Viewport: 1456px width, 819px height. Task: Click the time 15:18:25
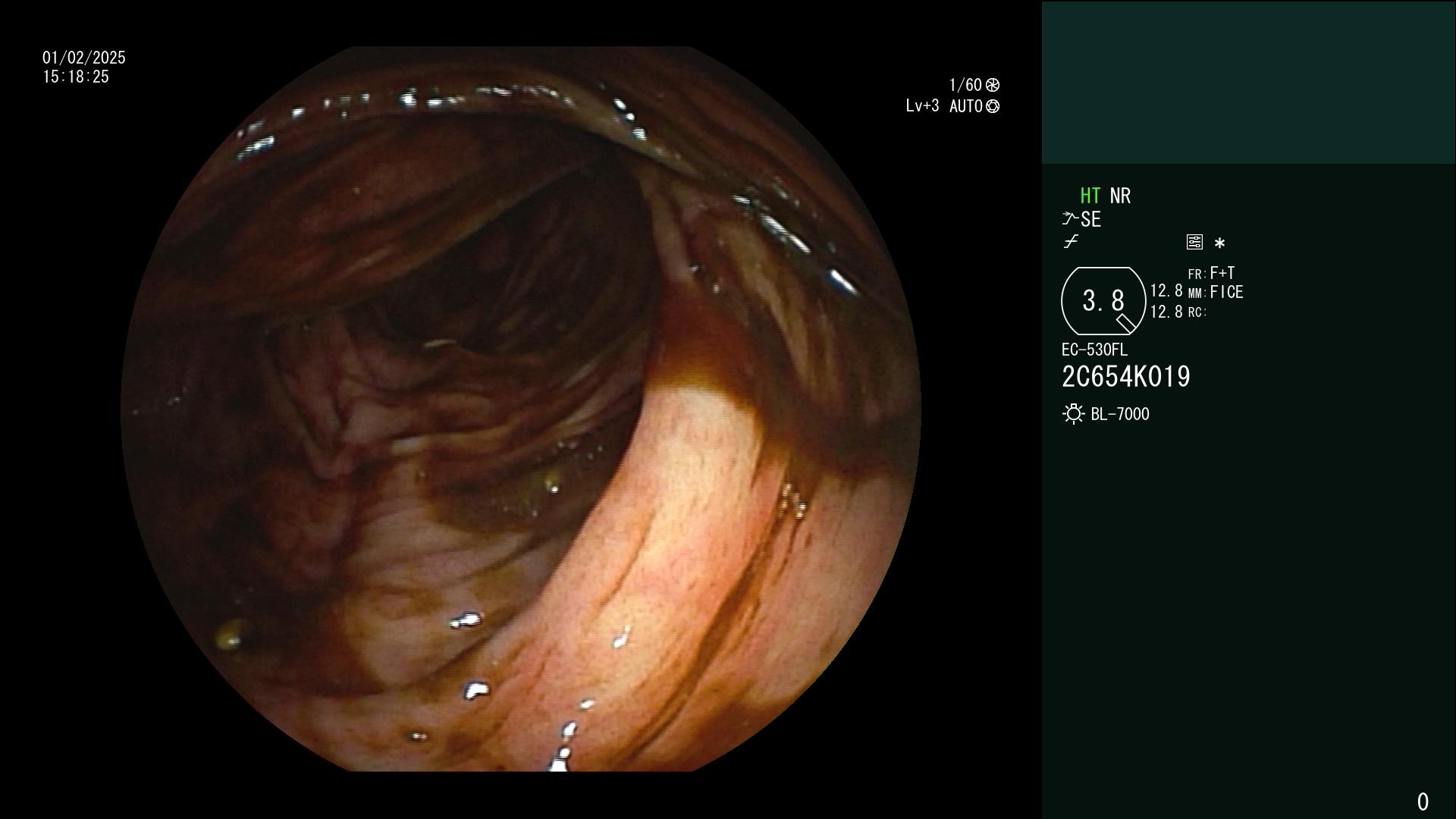pos(76,77)
